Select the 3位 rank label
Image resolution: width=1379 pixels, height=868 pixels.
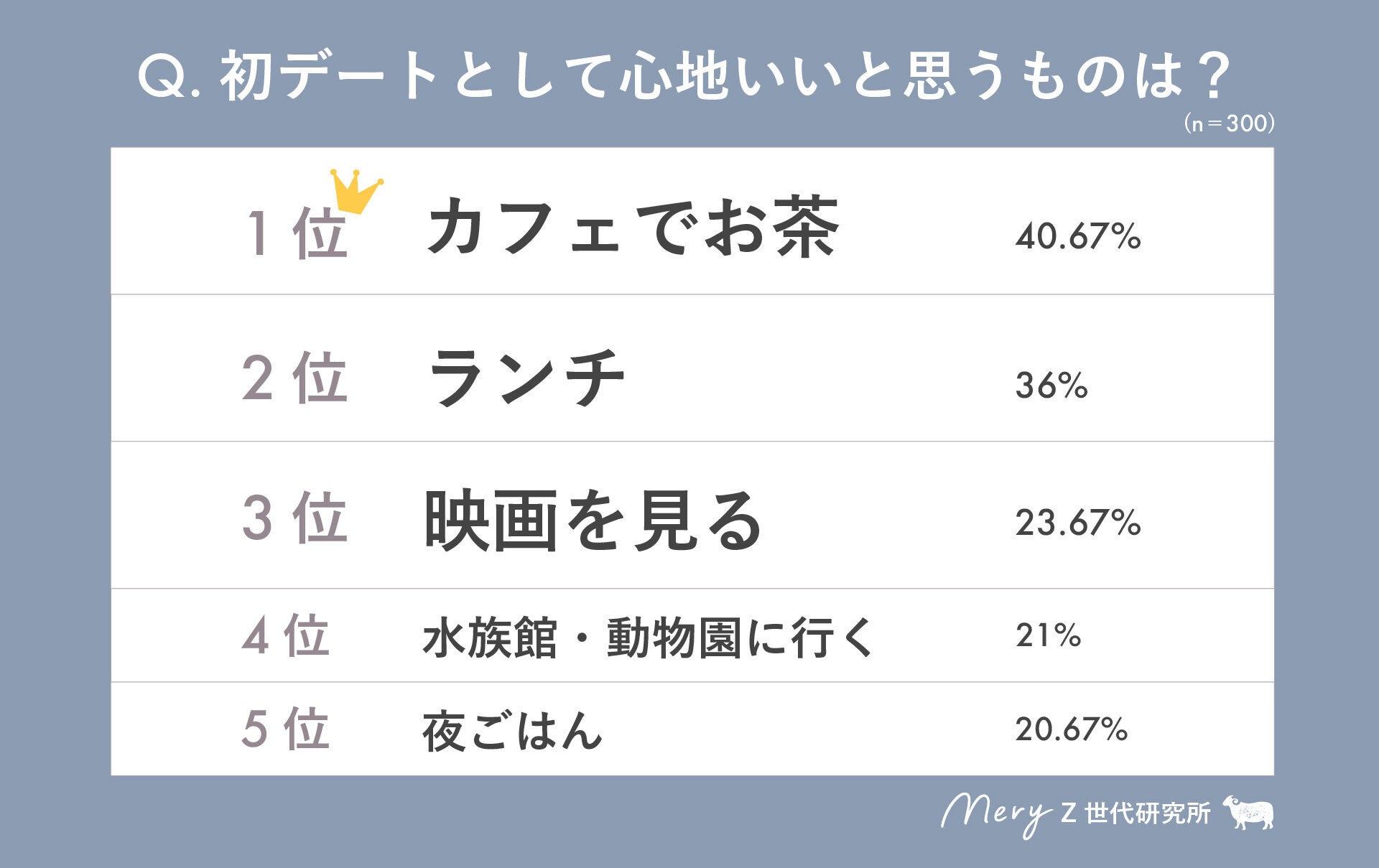294,518
